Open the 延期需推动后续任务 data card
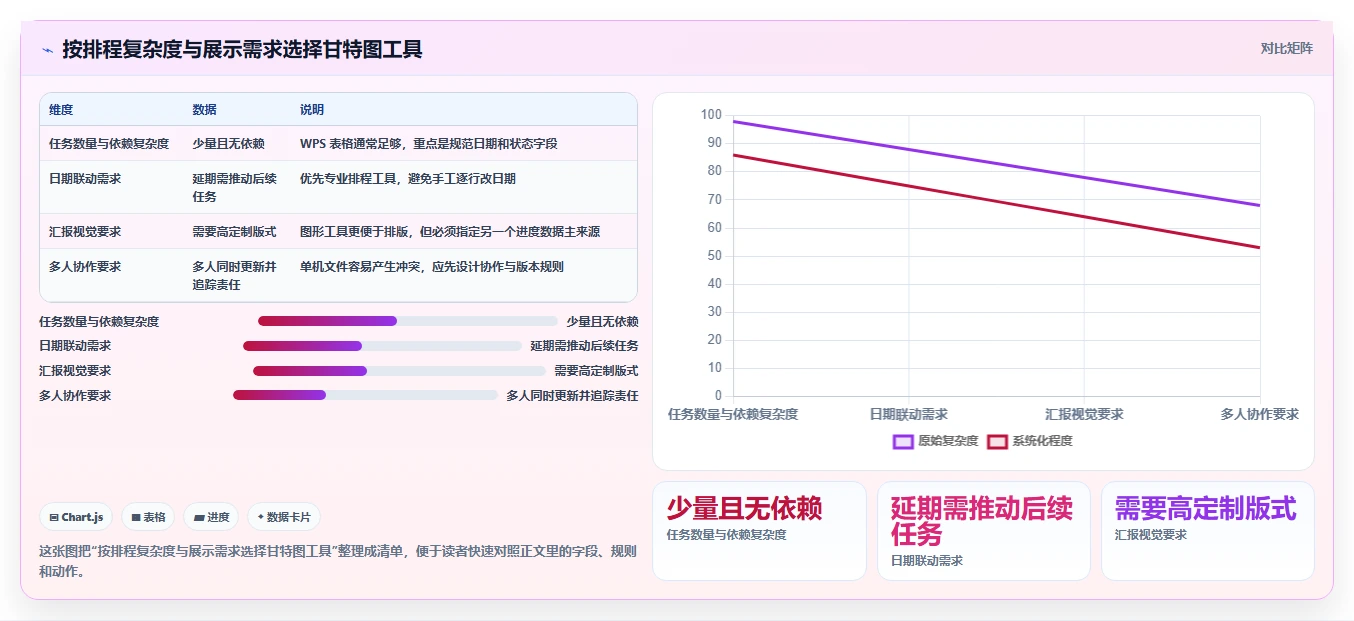The width and height of the screenshot is (1354, 621). pos(984,531)
